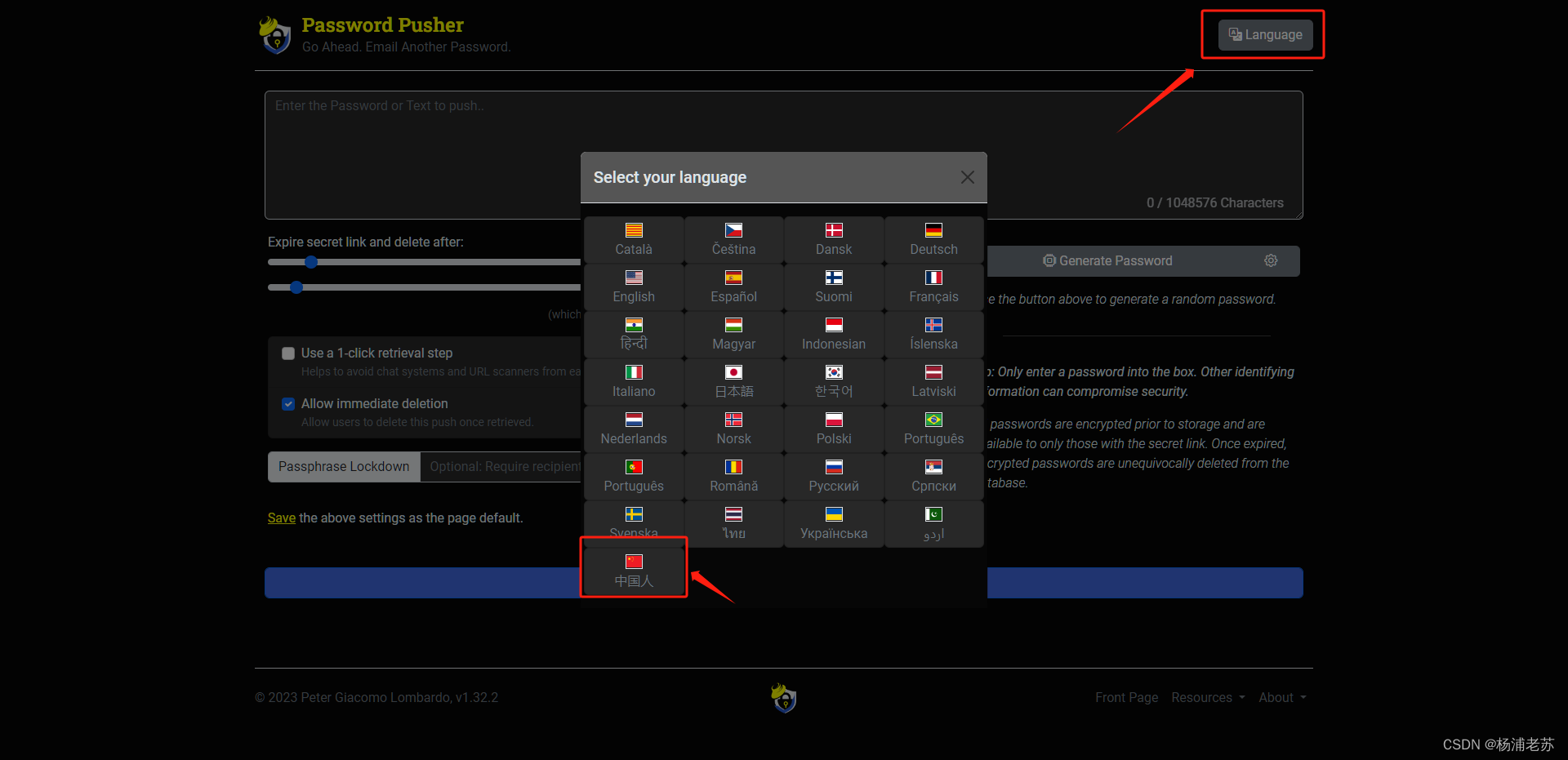Click the footer shield logo icon
Screen dimensions: 1568x760
point(783,698)
